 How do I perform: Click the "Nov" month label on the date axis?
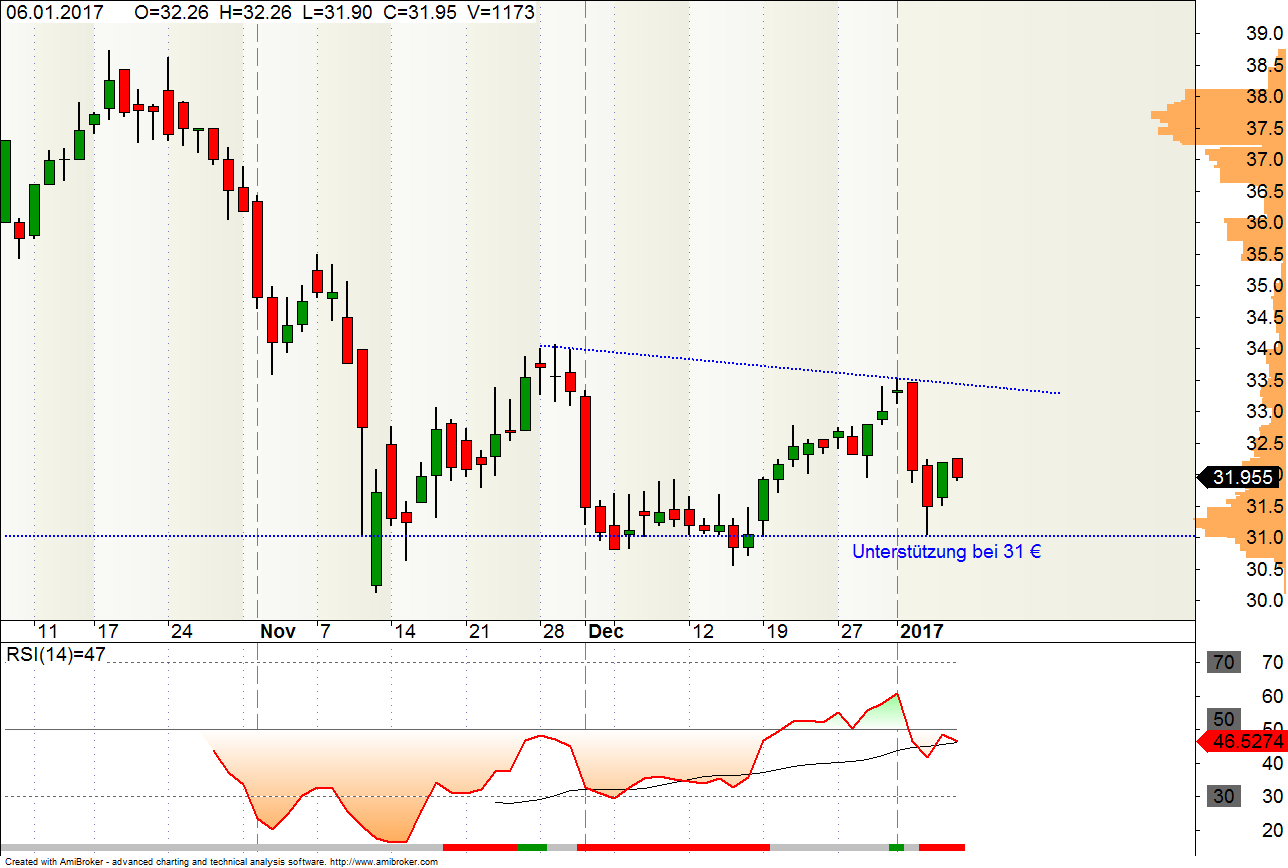(278, 631)
